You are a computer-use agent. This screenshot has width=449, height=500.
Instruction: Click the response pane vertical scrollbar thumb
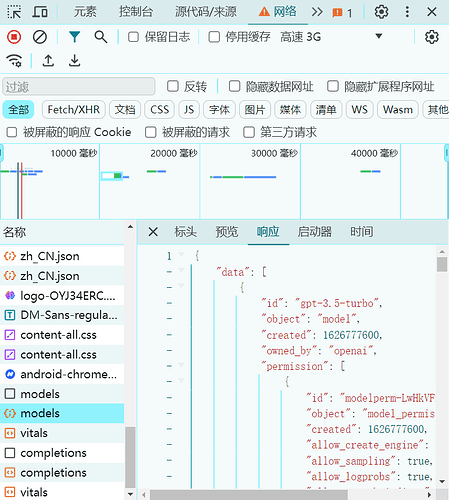[x=442, y=264]
